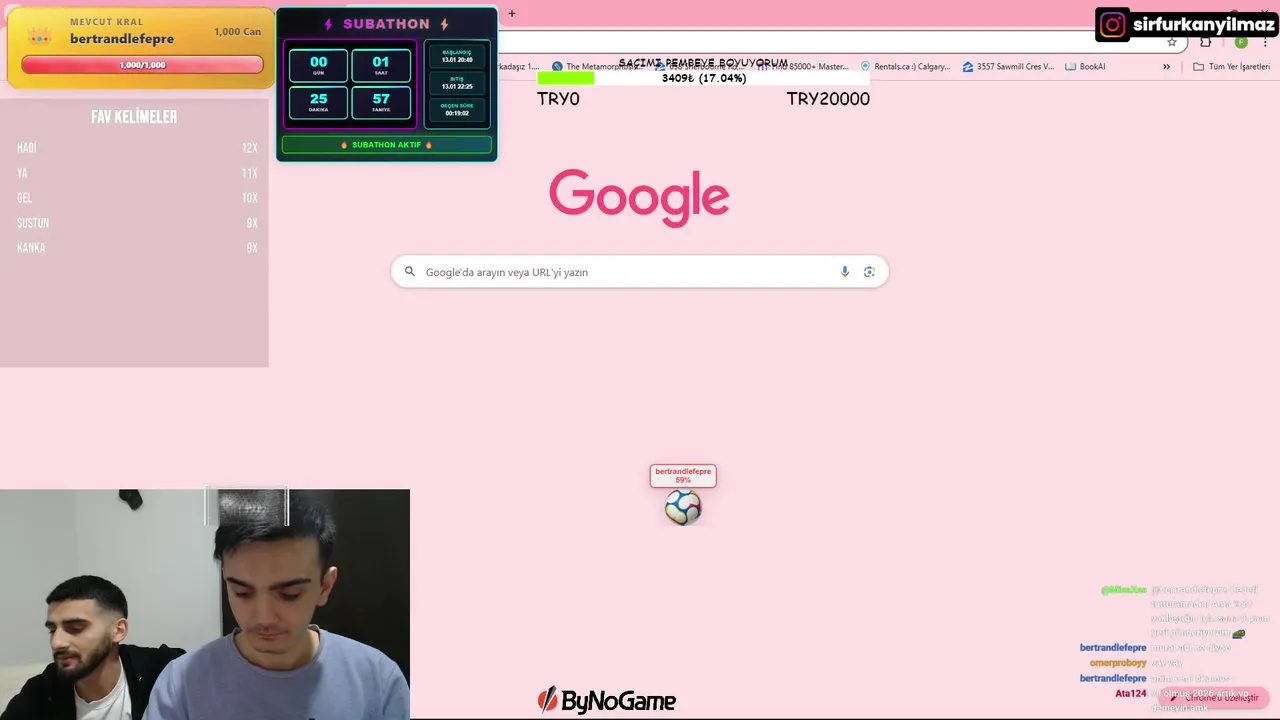
Task: Click bertrandlefepre name in the Mevcut Kral card
Action: tap(122, 39)
